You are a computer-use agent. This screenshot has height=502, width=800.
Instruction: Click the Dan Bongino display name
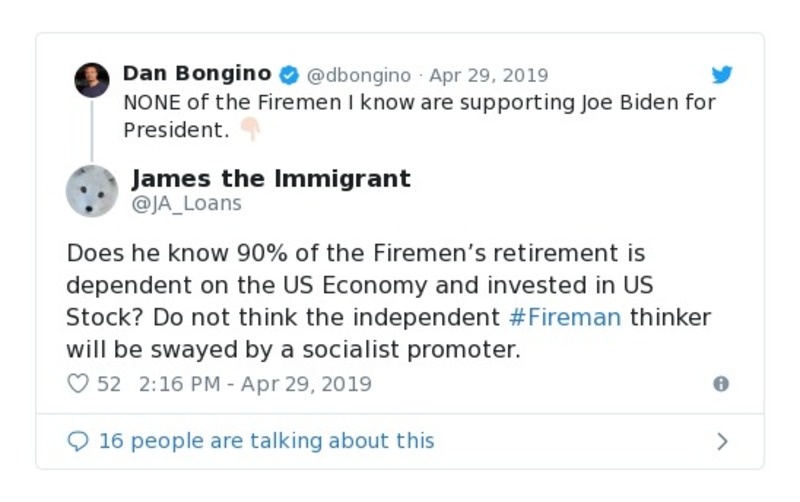196,74
